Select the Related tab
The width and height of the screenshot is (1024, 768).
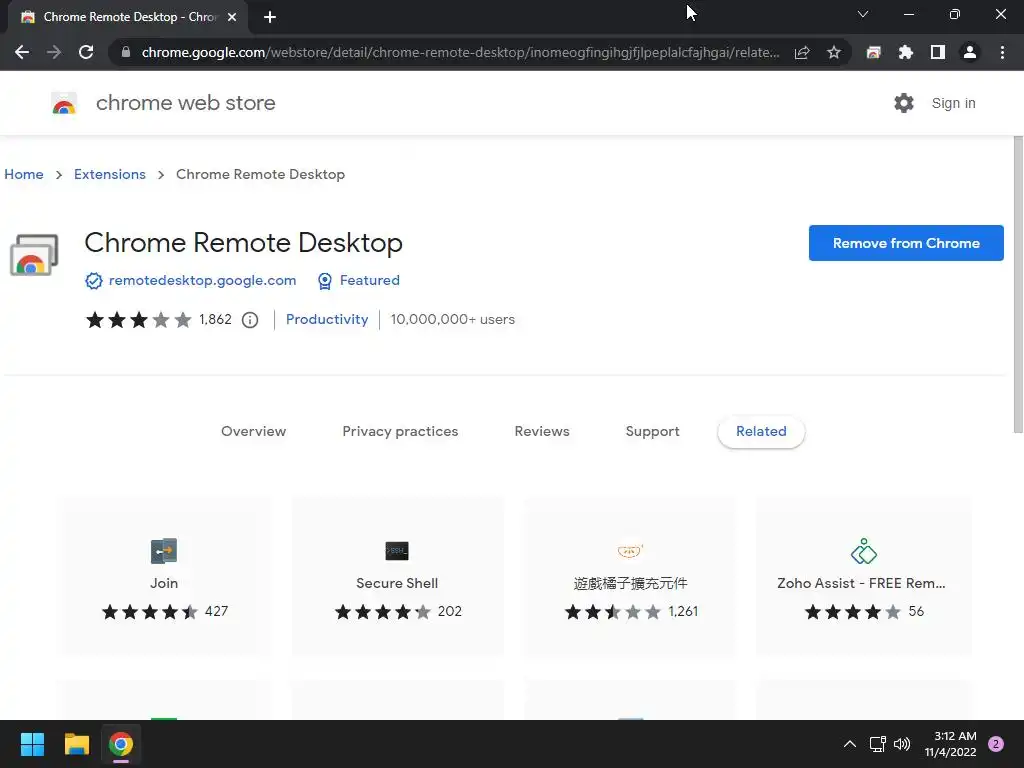click(x=761, y=432)
